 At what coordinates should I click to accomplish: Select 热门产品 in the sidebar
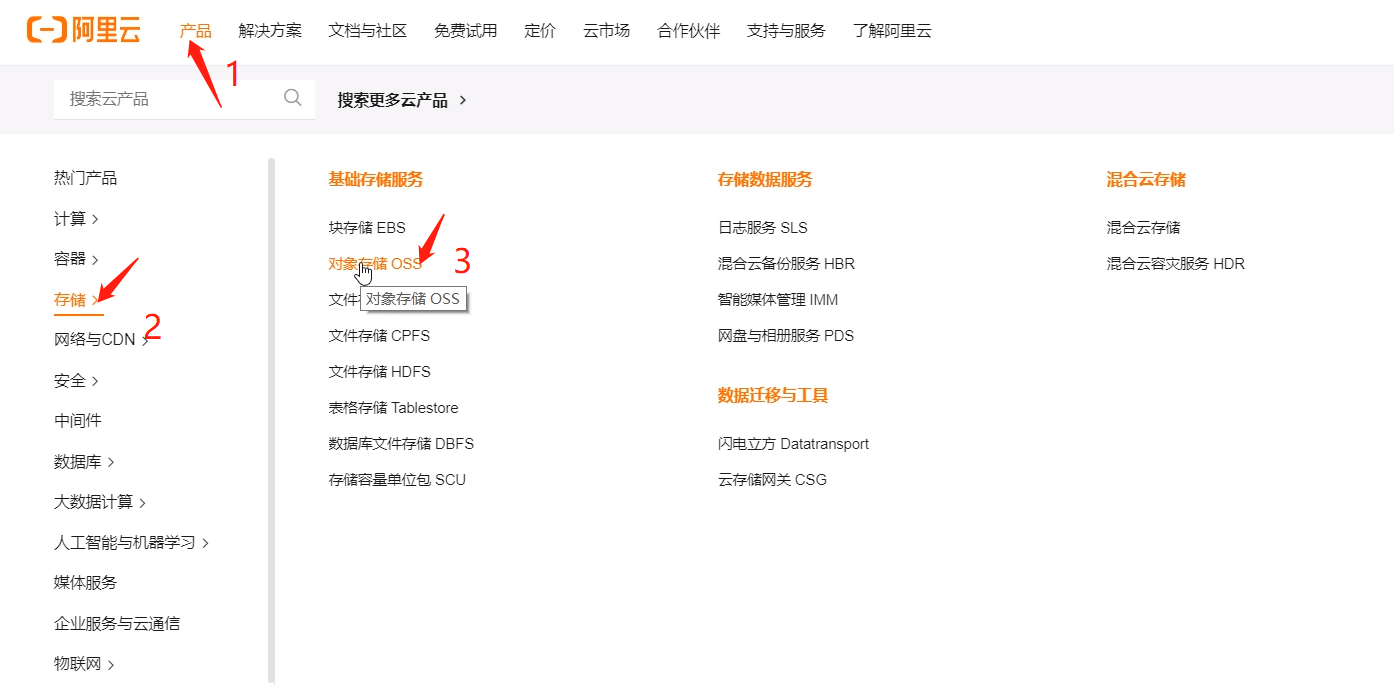click(x=86, y=178)
